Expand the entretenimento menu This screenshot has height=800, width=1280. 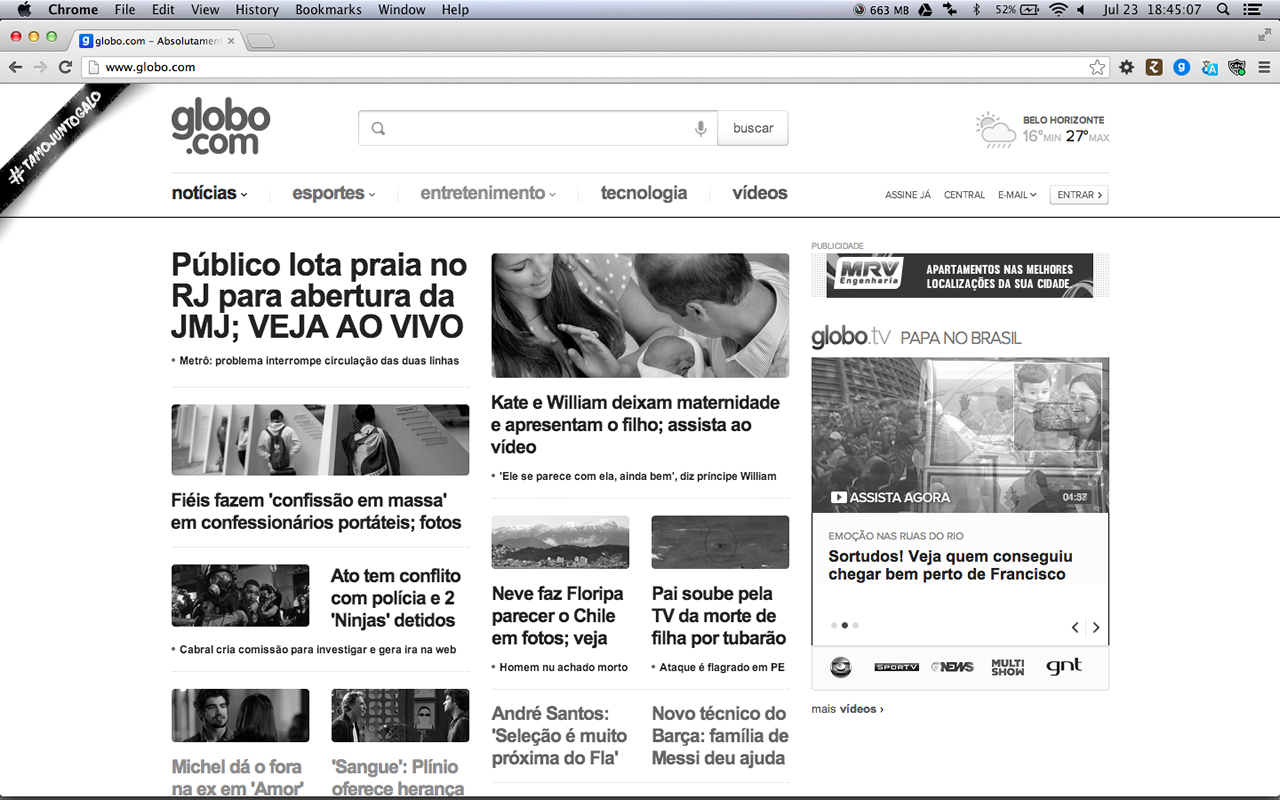click(487, 193)
